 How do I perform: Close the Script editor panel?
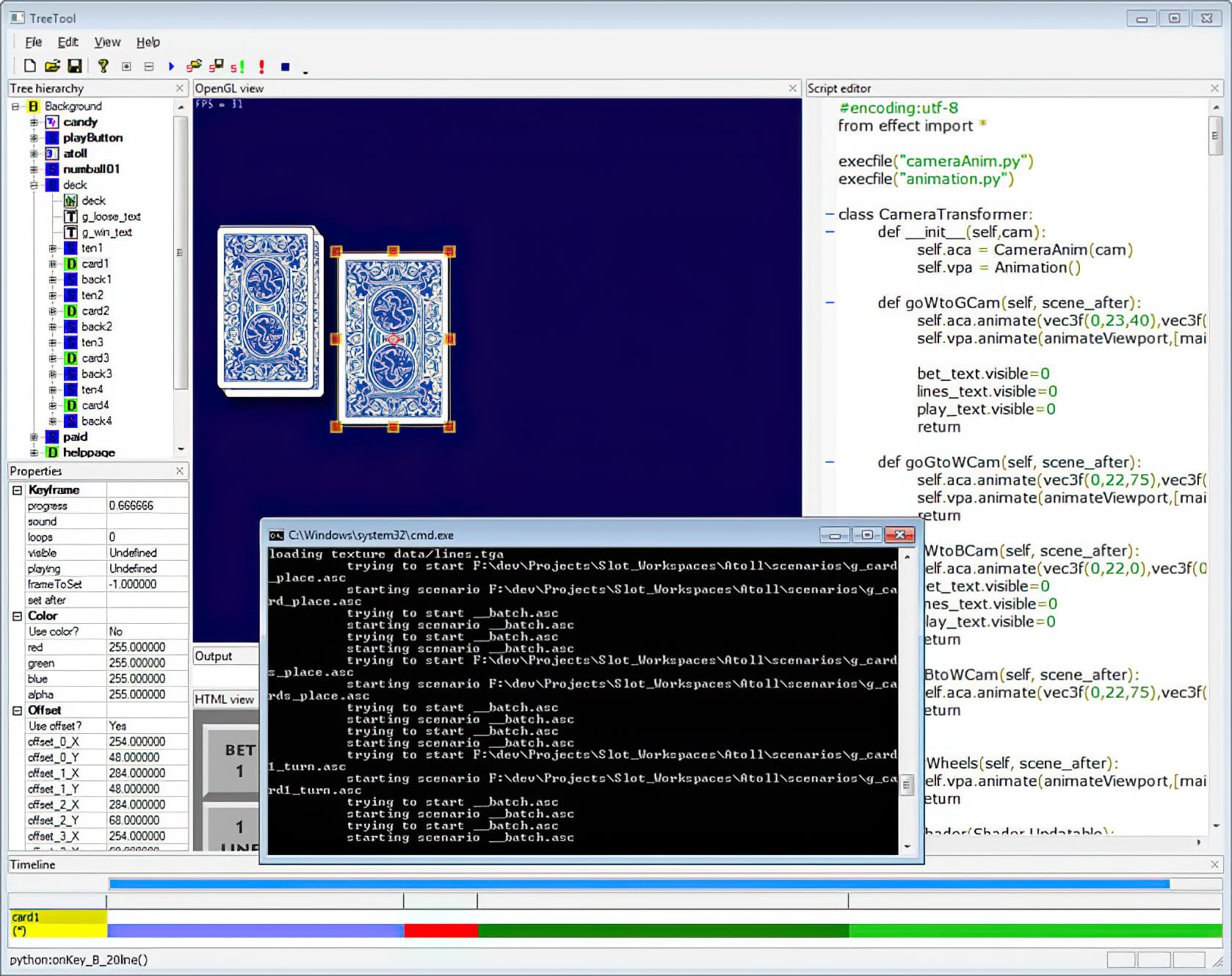coord(1214,88)
